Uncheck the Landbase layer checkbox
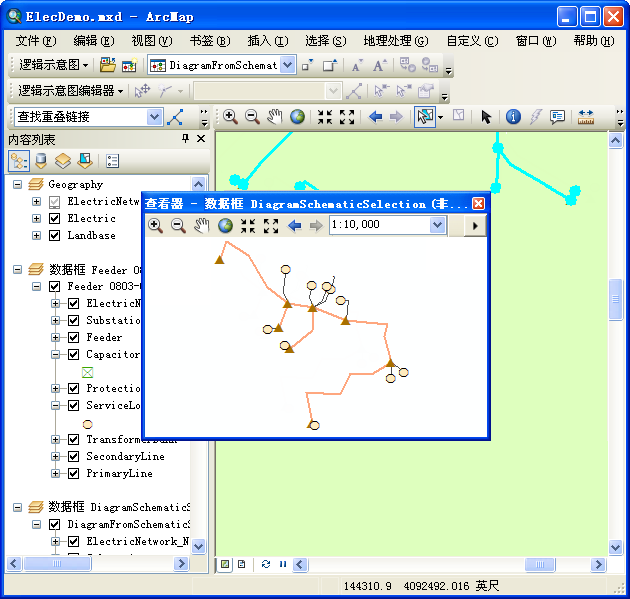Screen dimensions: 630x599 coord(54,236)
